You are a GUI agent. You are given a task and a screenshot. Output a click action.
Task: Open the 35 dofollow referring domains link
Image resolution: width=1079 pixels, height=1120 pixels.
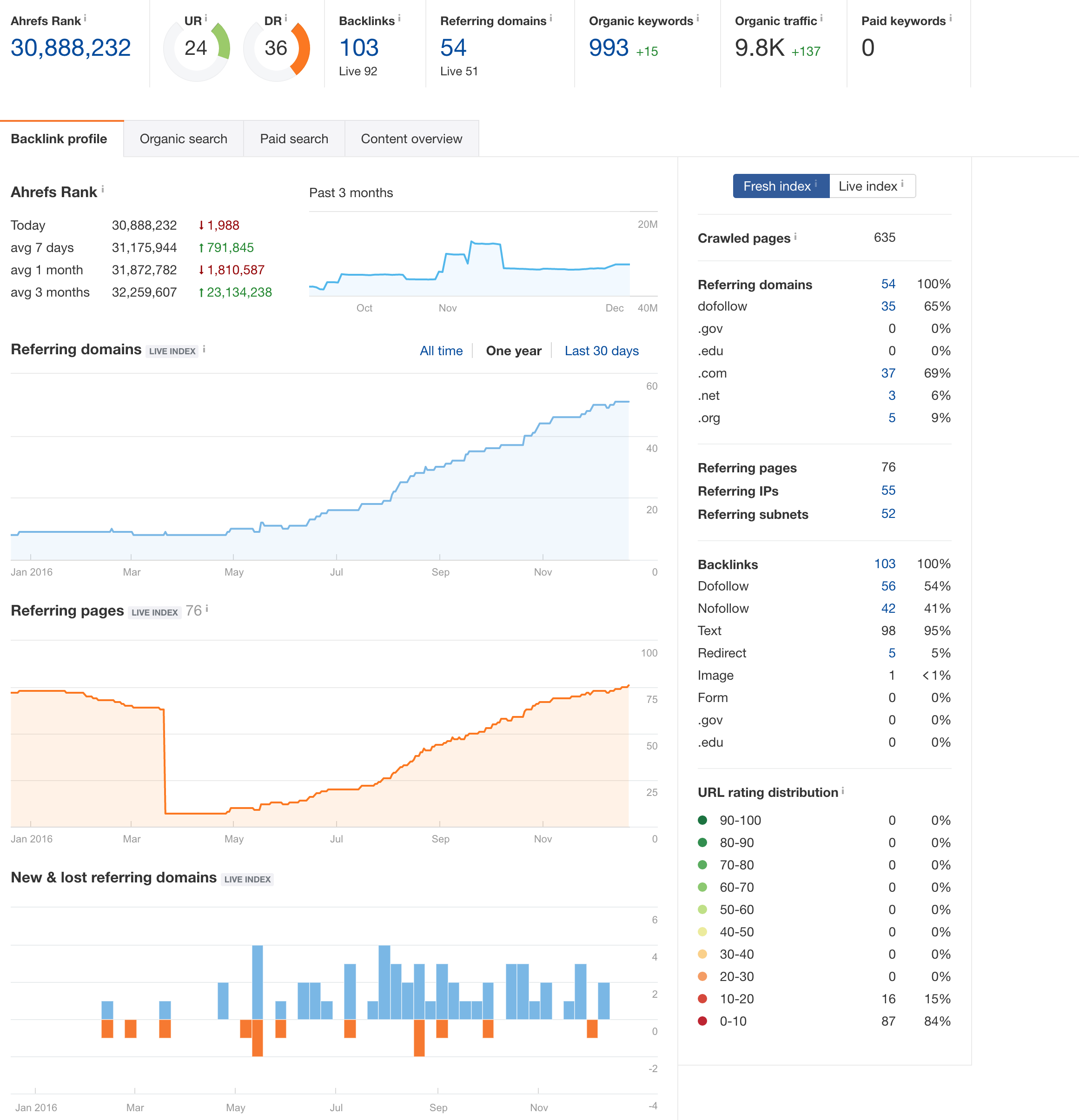pos(888,306)
